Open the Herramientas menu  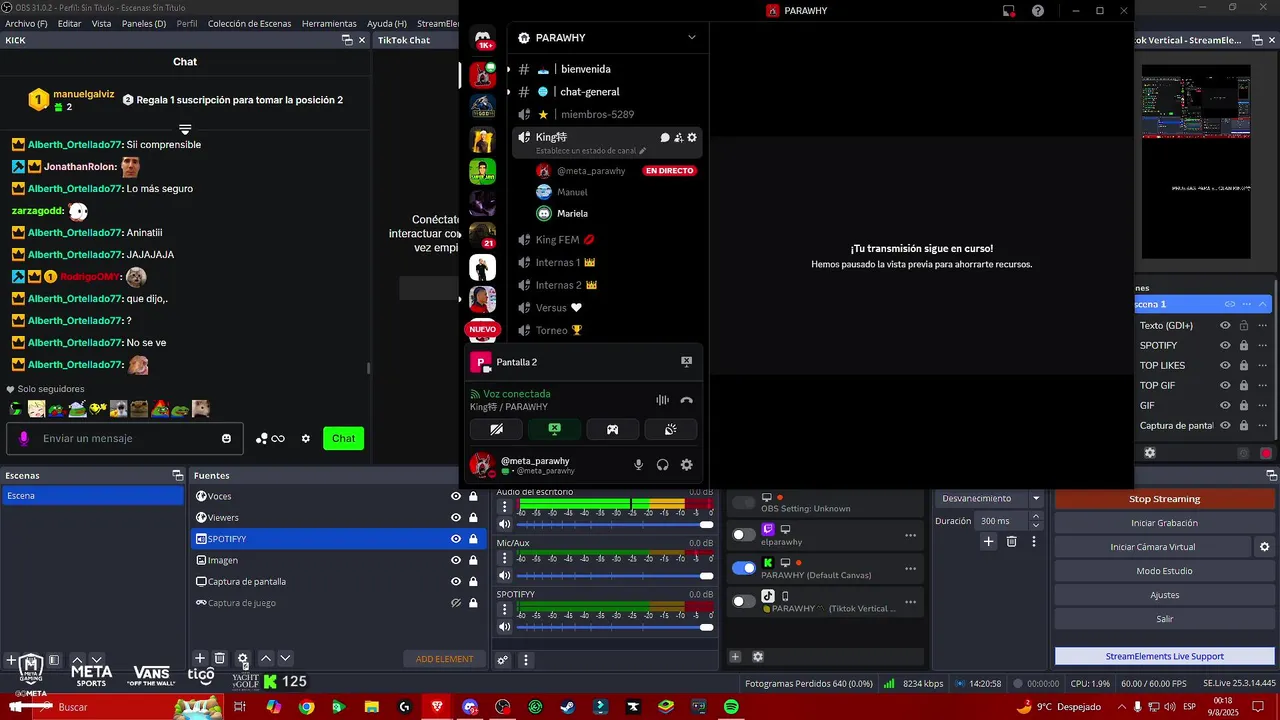[329, 23]
